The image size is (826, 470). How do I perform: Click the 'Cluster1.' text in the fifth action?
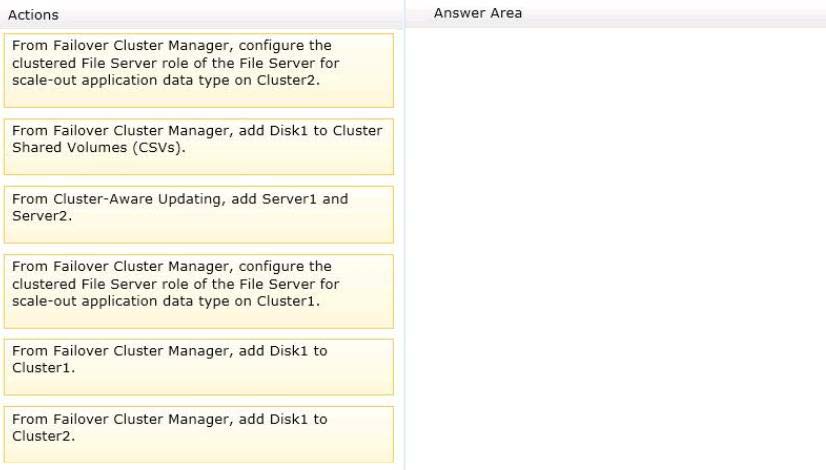(x=43, y=368)
